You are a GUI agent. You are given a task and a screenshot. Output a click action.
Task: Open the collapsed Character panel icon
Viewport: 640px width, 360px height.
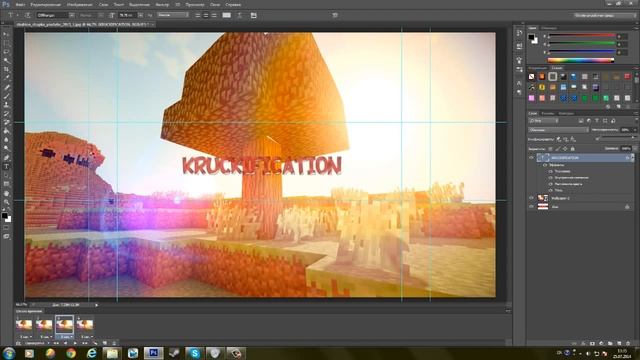(x=519, y=83)
